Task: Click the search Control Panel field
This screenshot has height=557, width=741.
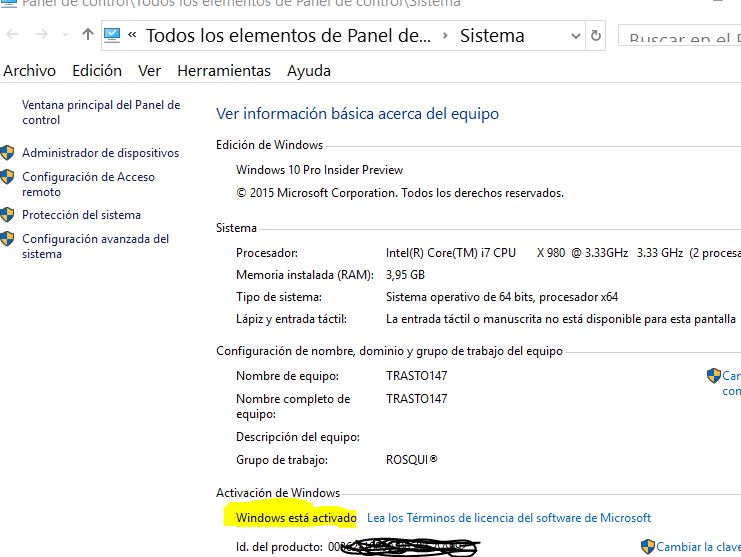Action: coord(680,36)
